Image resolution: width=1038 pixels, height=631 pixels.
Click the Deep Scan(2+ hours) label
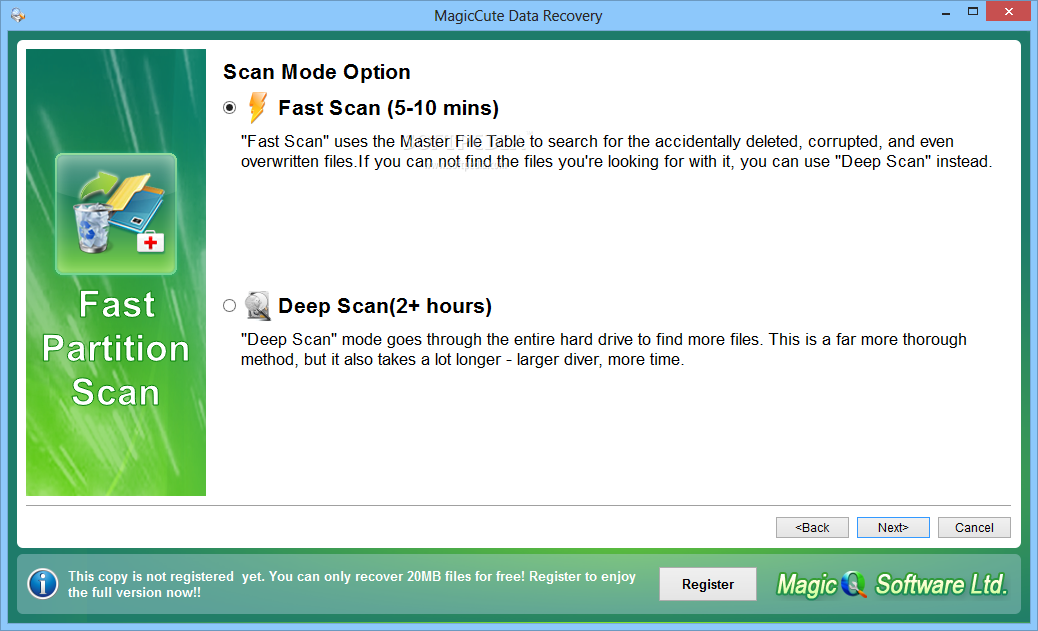[385, 306]
